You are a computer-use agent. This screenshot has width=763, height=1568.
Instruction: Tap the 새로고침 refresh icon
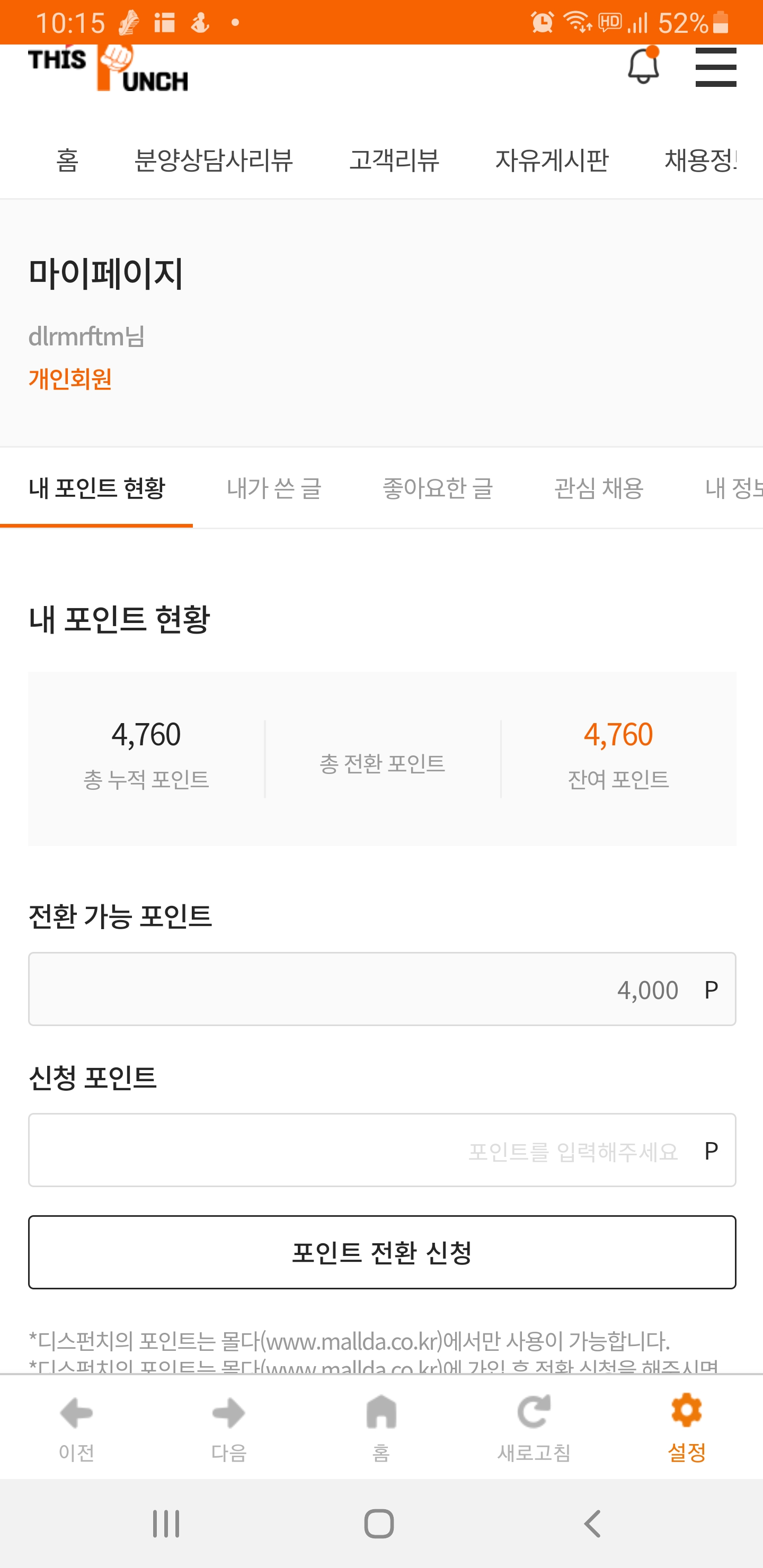(x=534, y=1412)
